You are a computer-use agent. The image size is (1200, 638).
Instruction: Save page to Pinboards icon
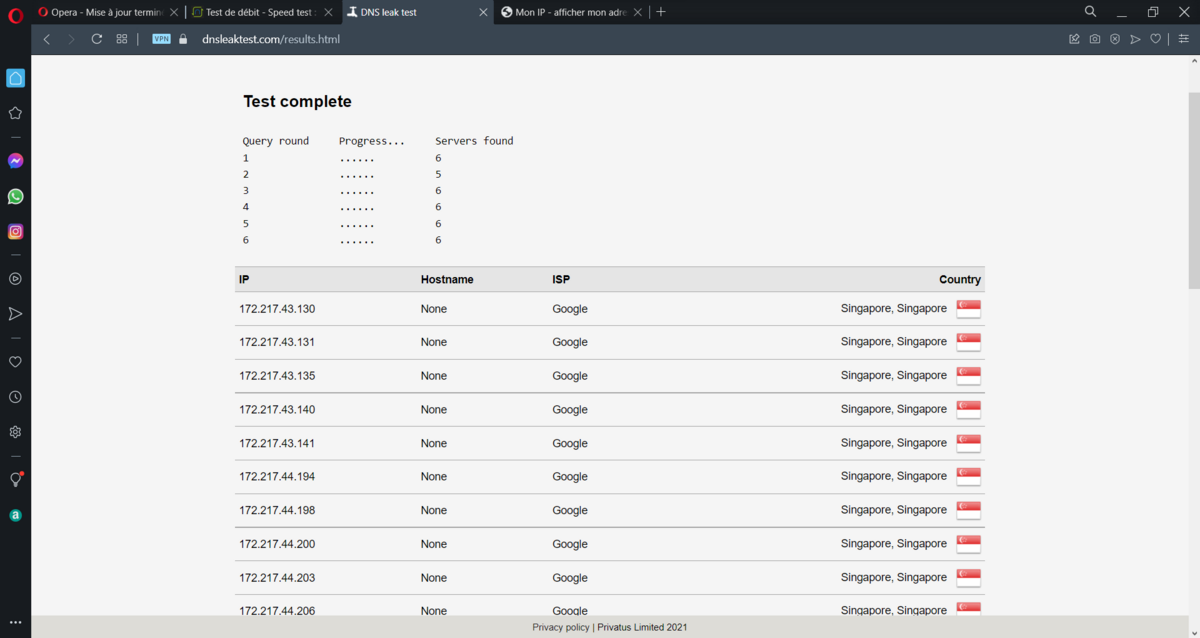click(1074, 39)
